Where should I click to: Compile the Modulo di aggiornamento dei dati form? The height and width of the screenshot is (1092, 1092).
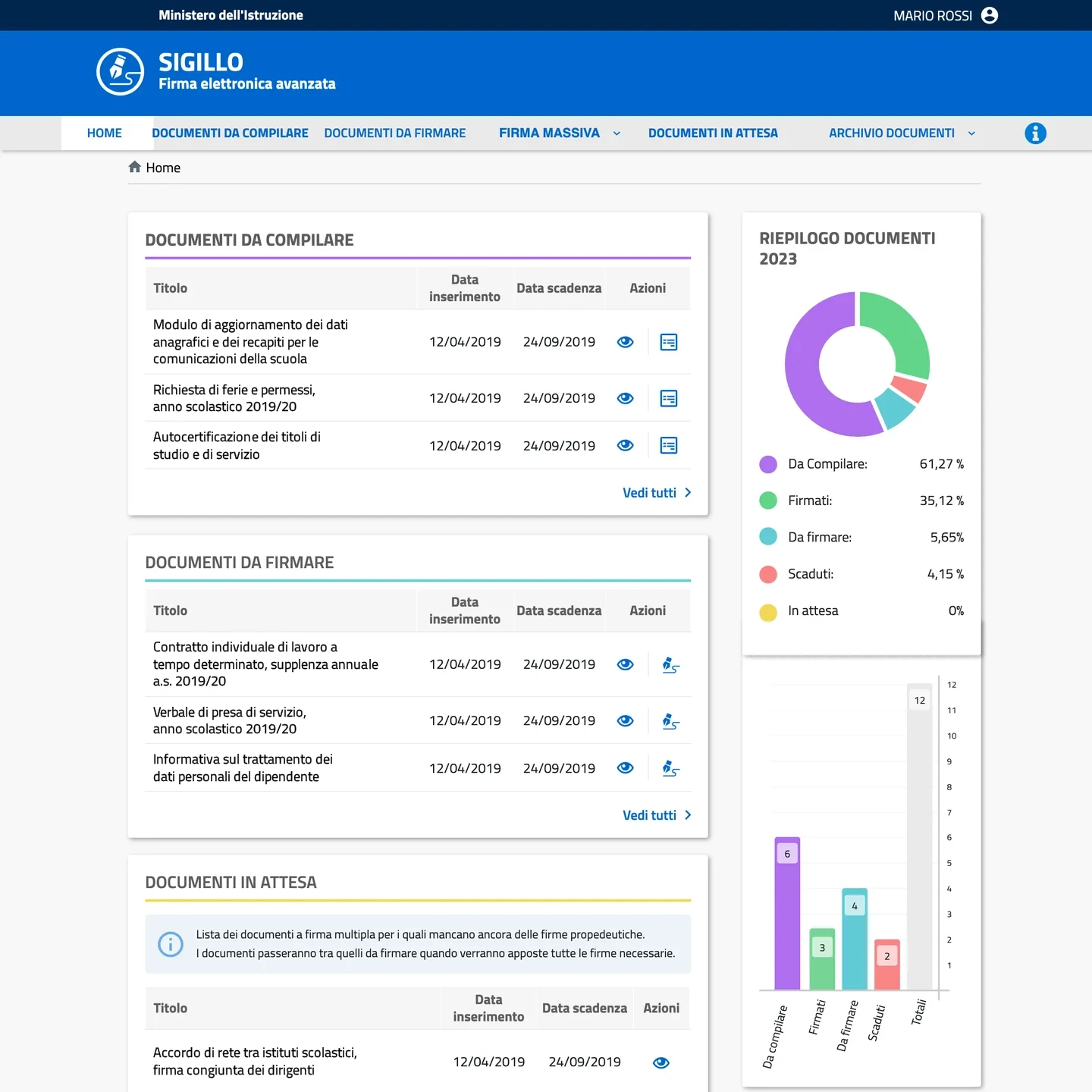pos(669,342)
